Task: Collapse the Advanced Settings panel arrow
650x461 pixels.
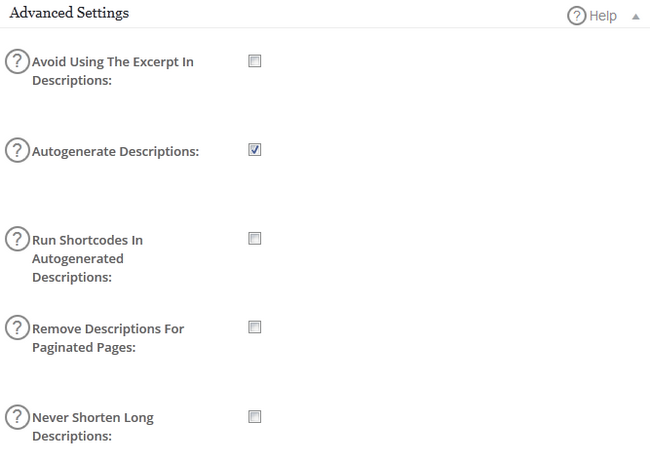Action: pyautogui.click(x=635, y=17)
